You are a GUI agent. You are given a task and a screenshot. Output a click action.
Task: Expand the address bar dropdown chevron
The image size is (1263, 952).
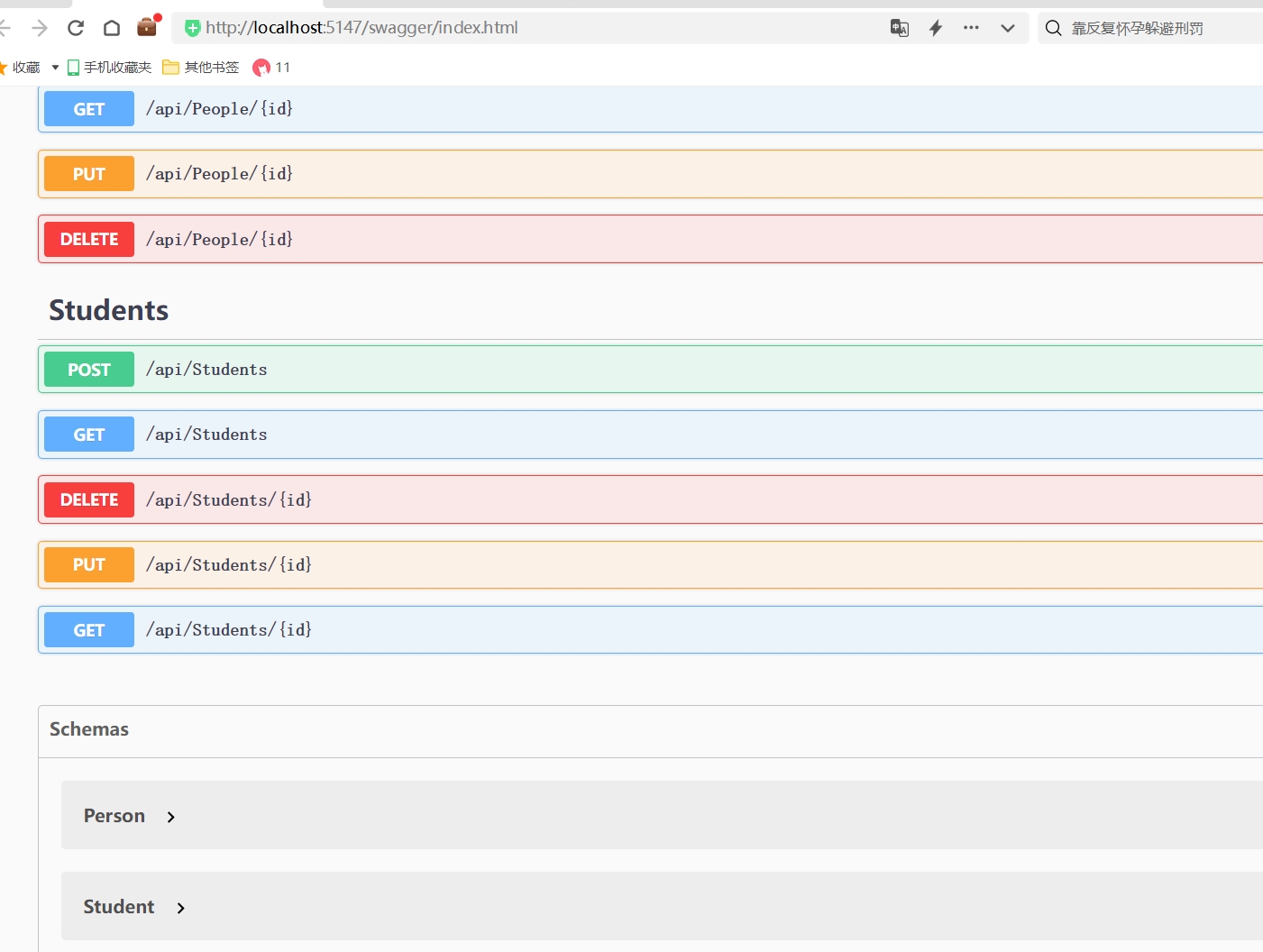click(x=1008, y=28)
